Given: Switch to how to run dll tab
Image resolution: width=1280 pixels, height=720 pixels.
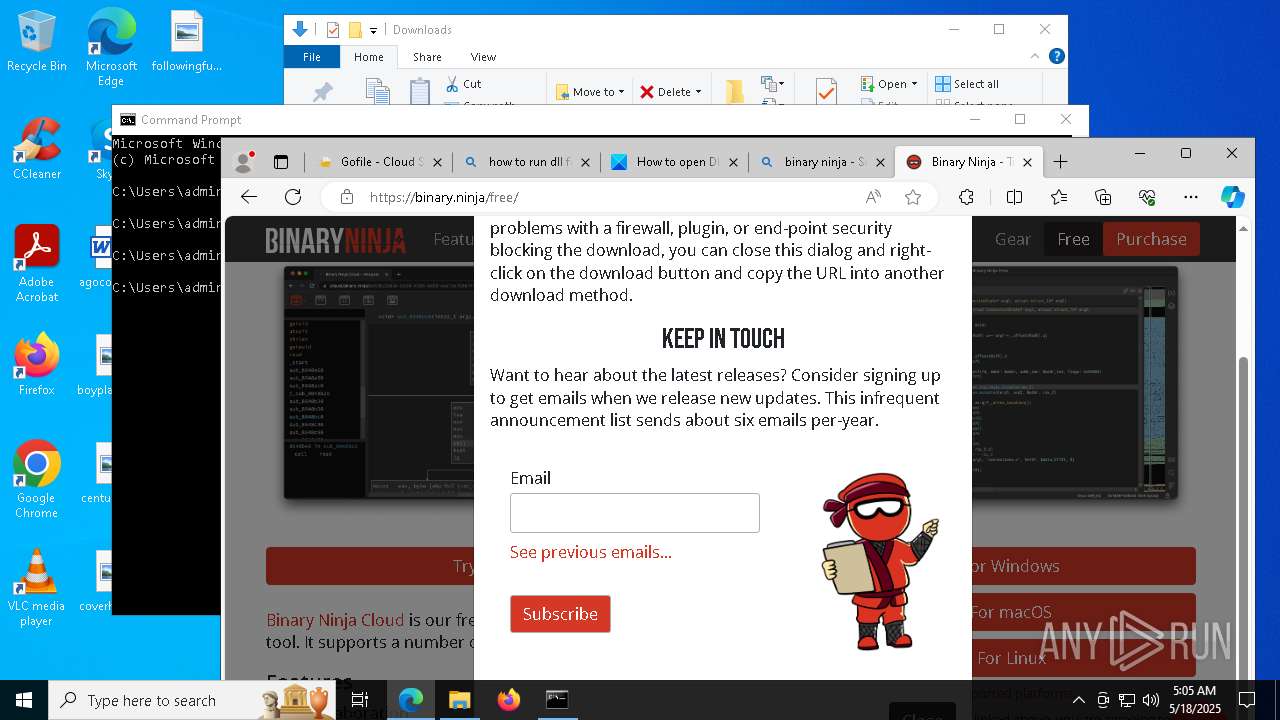Looking at the screenshot, I should 526,162.
